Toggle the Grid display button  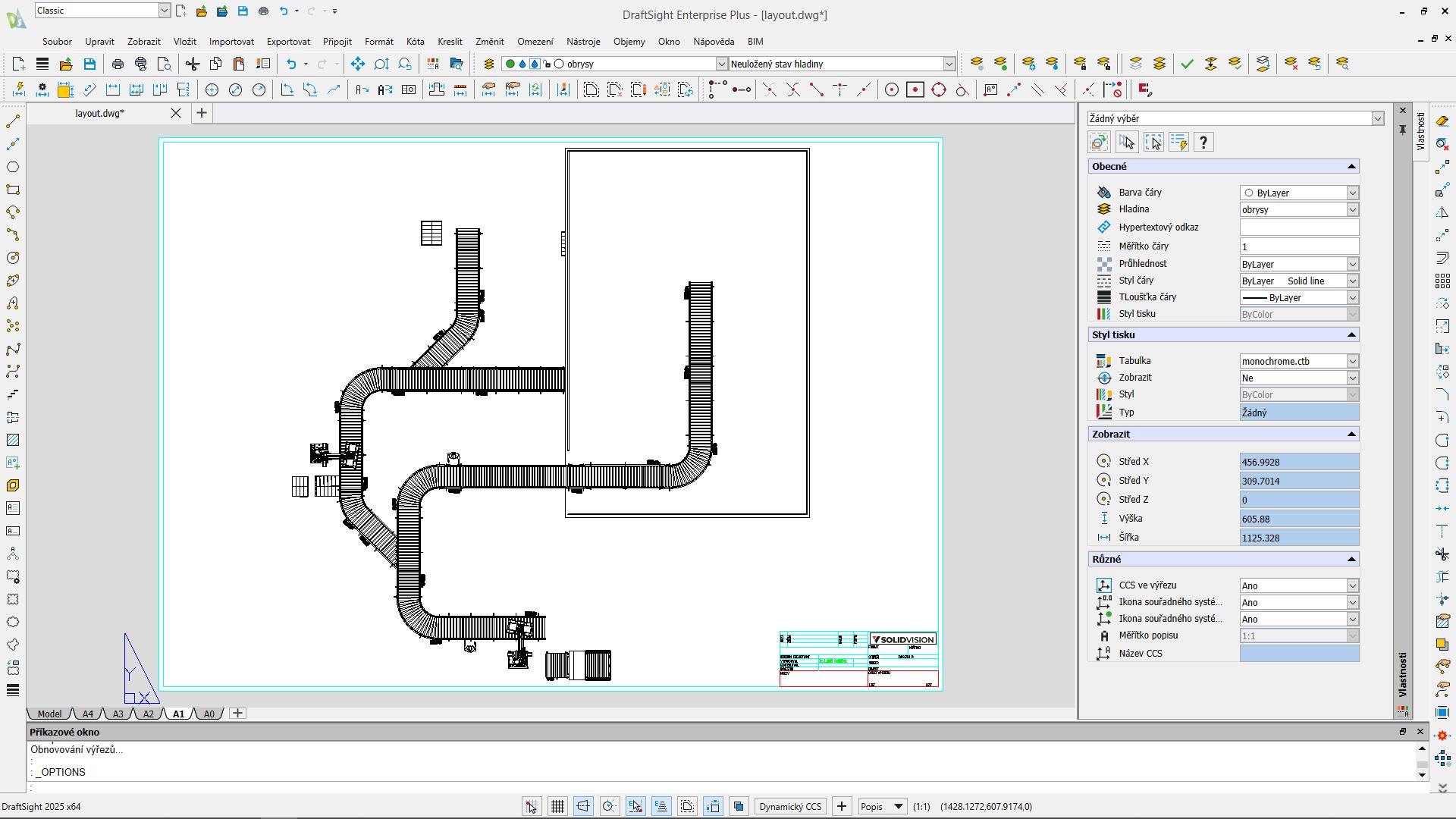tap(557, 807)
